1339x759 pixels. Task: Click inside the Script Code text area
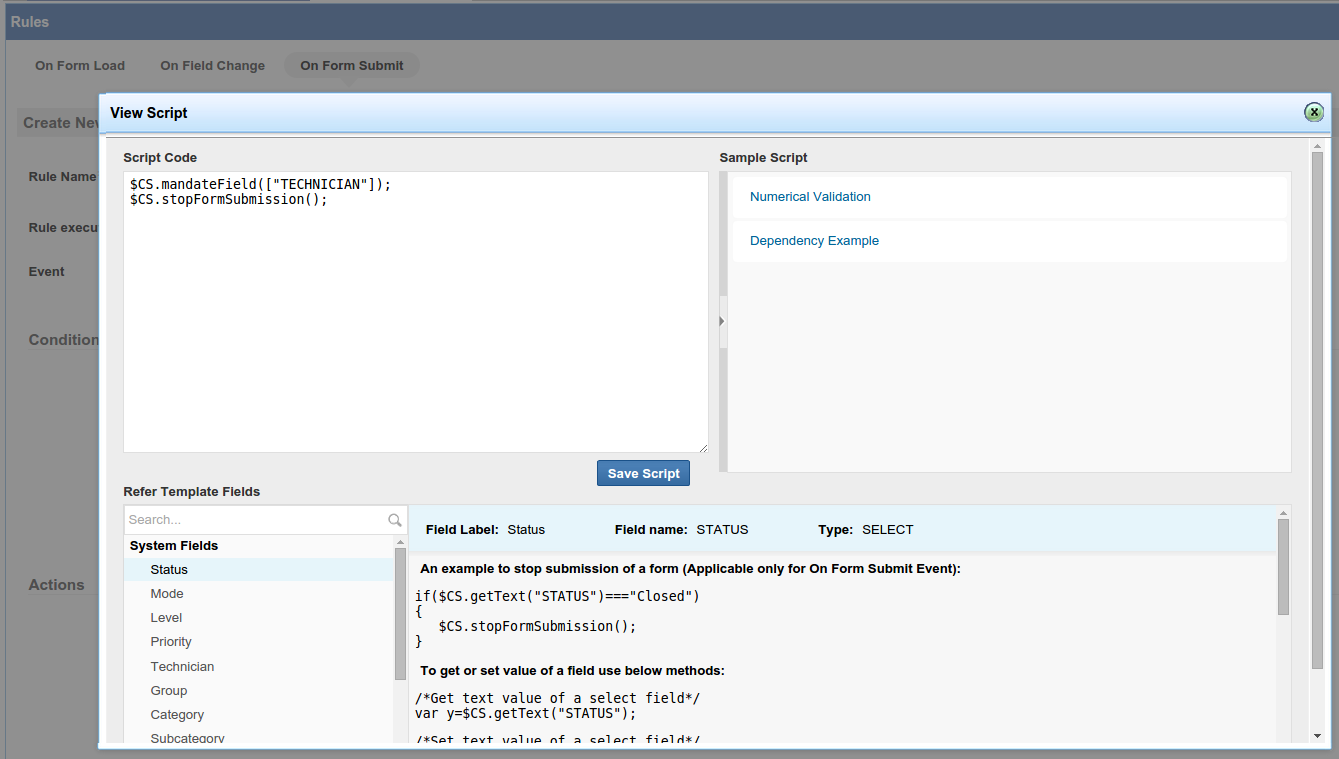pos(415,320)
